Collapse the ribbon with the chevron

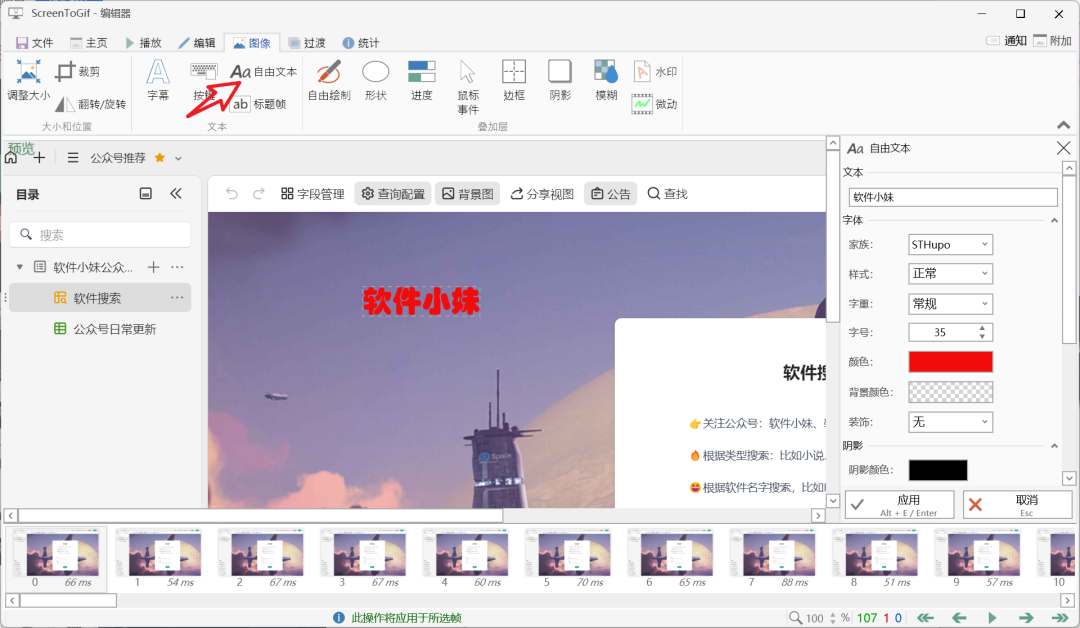[1063, 125]
